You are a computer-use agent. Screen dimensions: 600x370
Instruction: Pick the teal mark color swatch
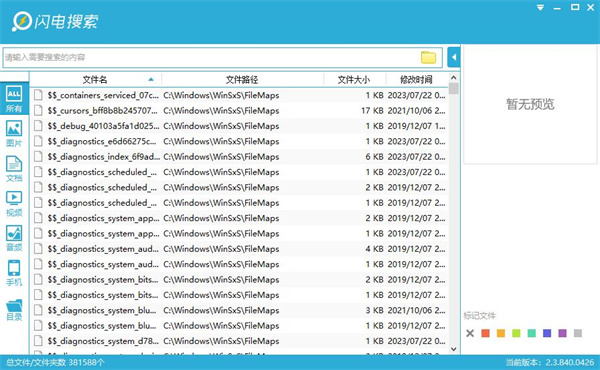click(x=532, y=333)
